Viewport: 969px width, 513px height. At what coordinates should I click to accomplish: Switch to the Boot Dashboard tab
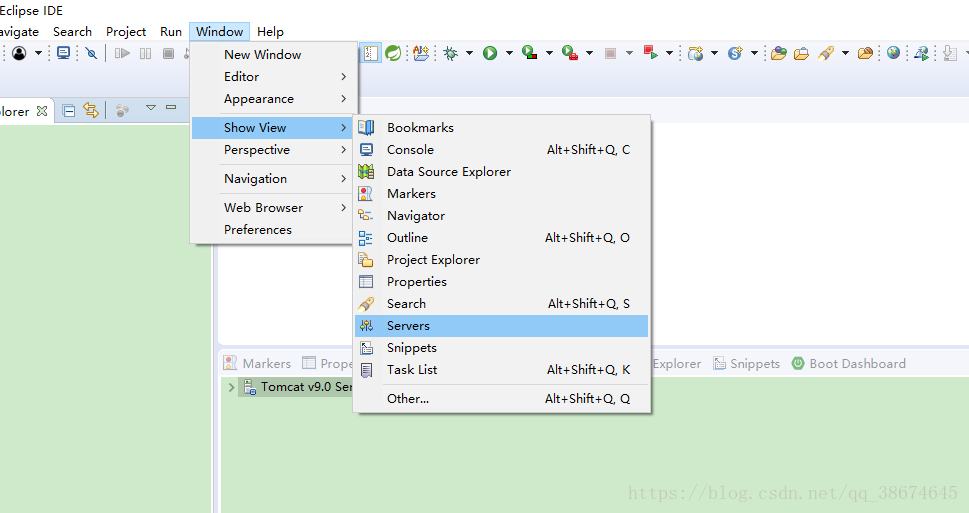[x=848, y=363]
